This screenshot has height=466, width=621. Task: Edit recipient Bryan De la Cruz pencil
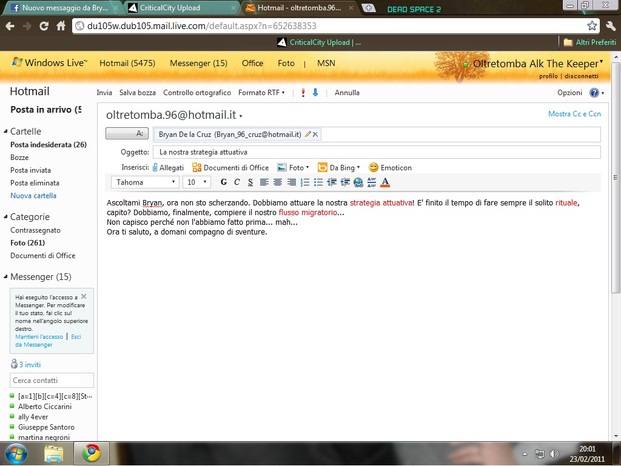coord(308,134)
